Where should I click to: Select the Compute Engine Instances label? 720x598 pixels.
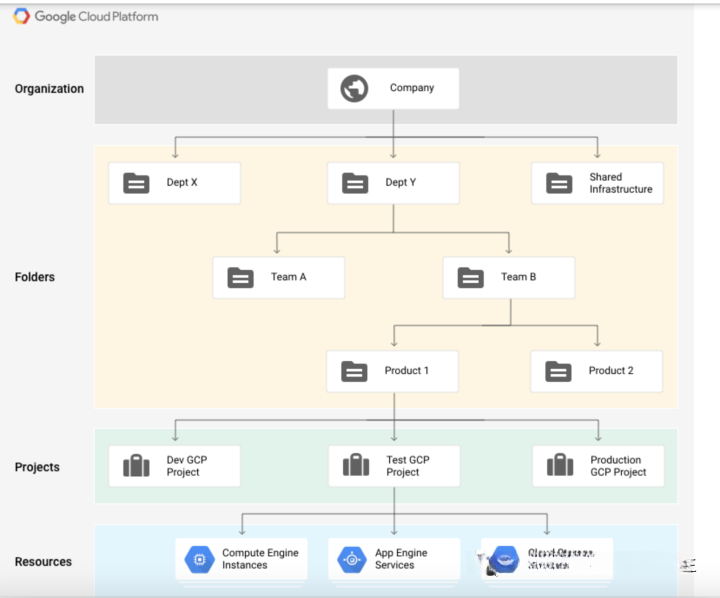tap(260, 559)
